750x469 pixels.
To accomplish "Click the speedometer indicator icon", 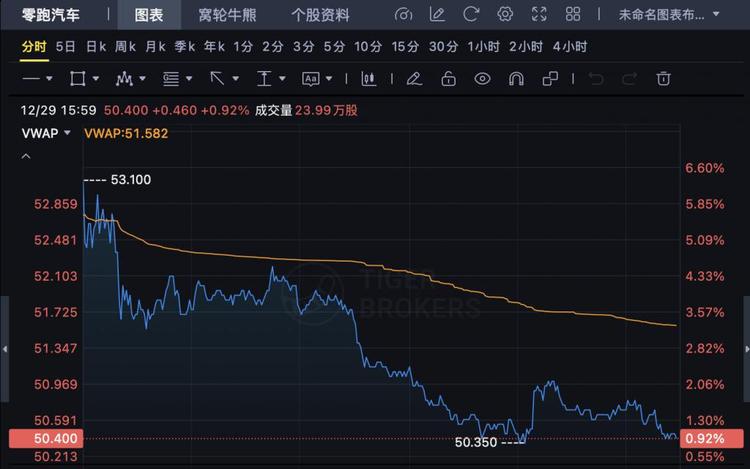I will (403, 15).
